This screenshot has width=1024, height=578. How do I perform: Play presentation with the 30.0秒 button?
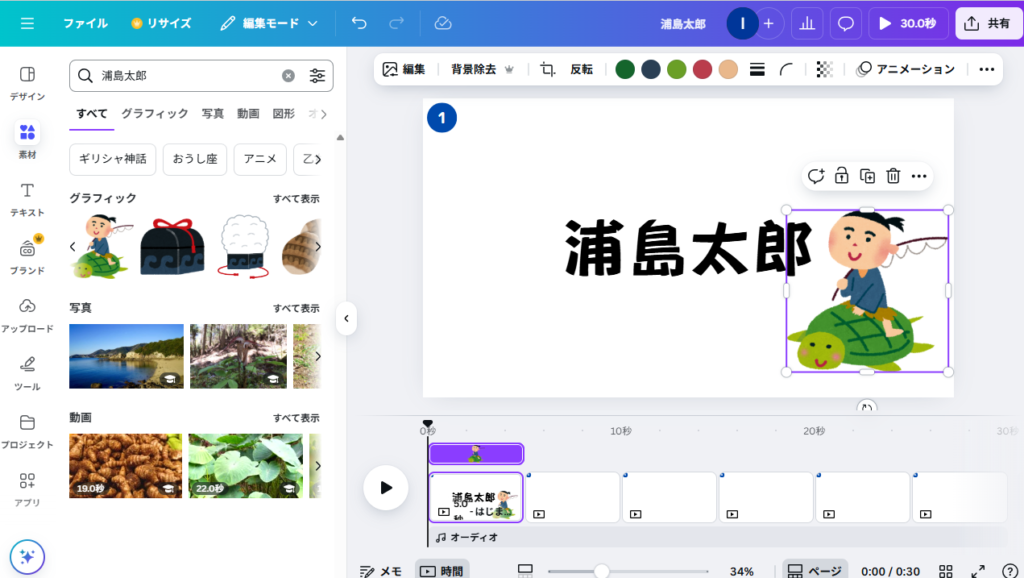coord(908,24)
